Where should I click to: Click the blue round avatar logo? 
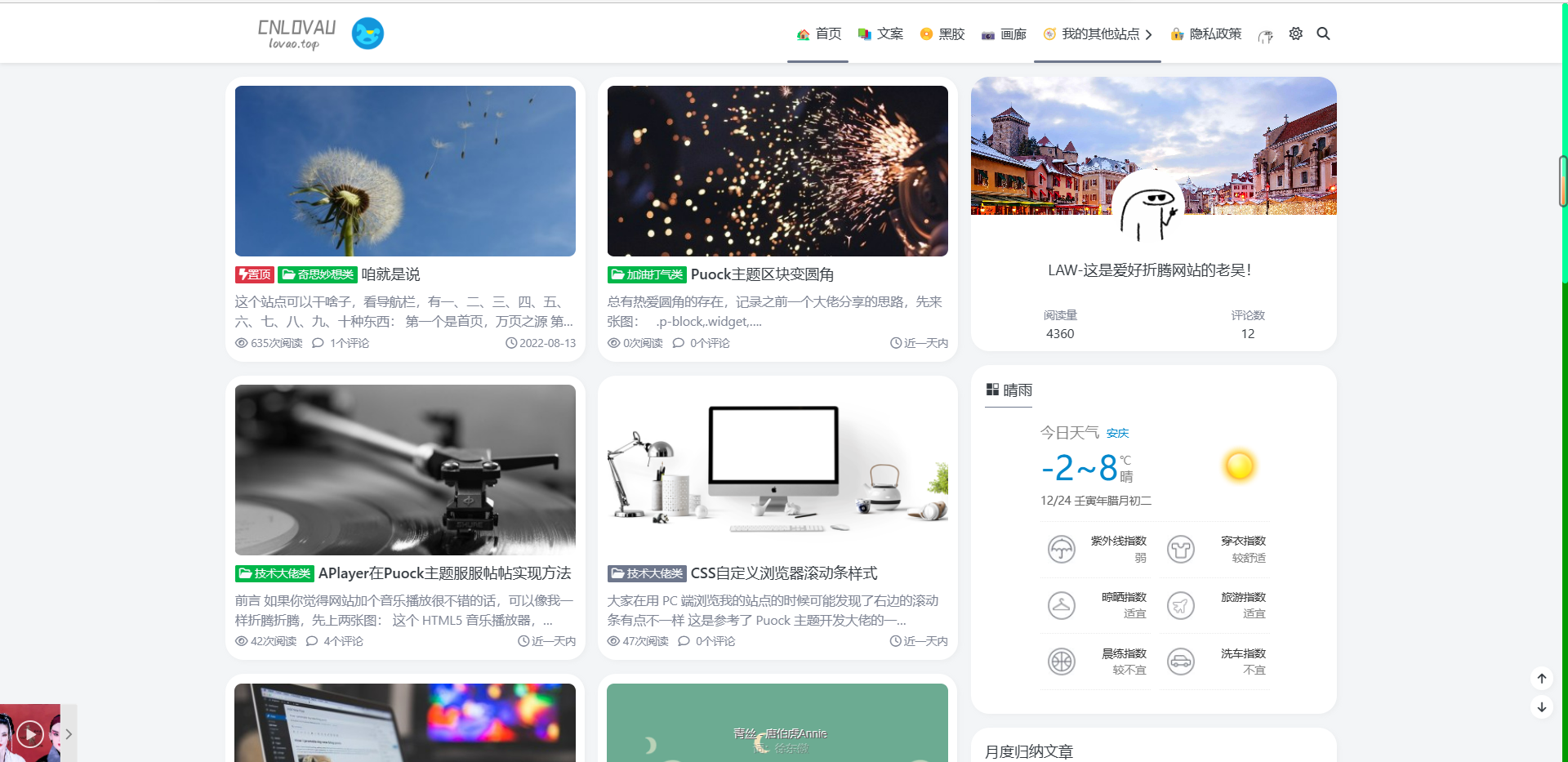pos(367,33)
